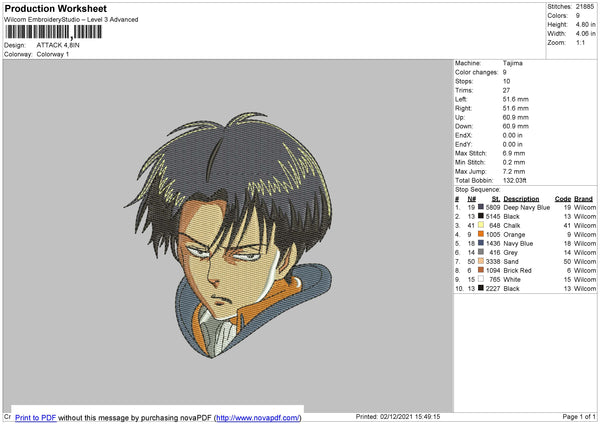Click the Height value '4.80 in'

pyautogui.click(x=585, y=24)
